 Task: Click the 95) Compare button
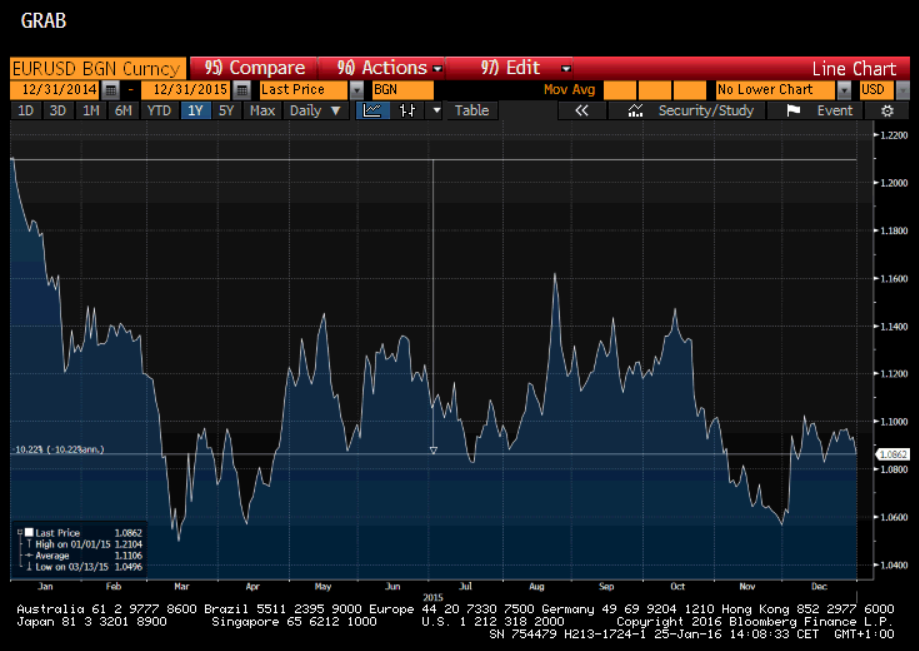point(254,68)
